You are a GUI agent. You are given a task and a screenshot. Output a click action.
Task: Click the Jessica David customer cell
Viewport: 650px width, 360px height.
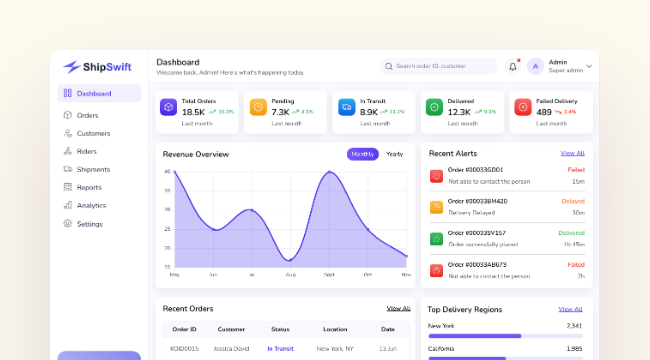(x=231, y=348)
